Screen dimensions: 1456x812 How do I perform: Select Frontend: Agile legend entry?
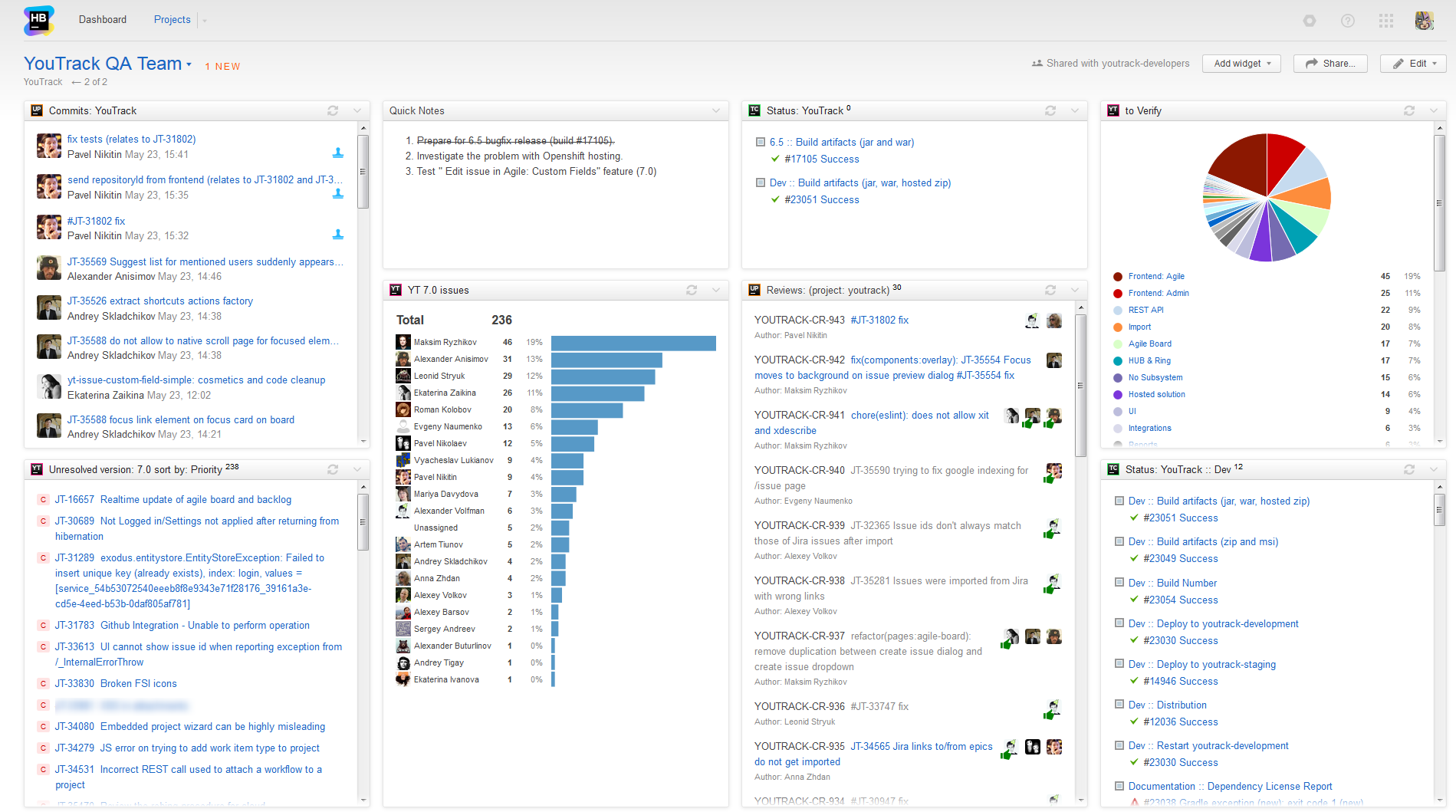click(x=1156, y=276)
